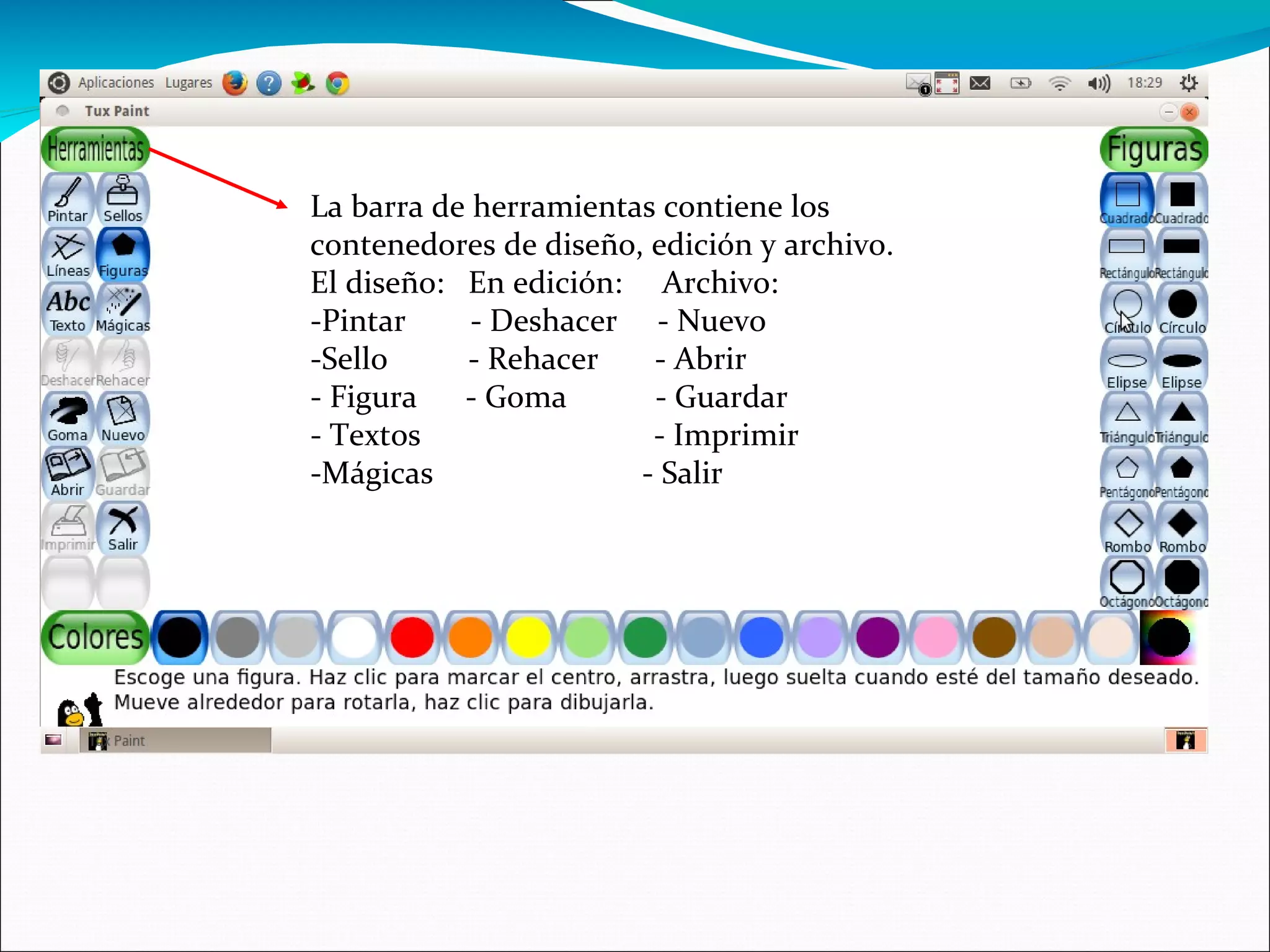Launch Google Chrome from the panel
The width and height of the screenshot is (1270, 952).
coord(337,82)
